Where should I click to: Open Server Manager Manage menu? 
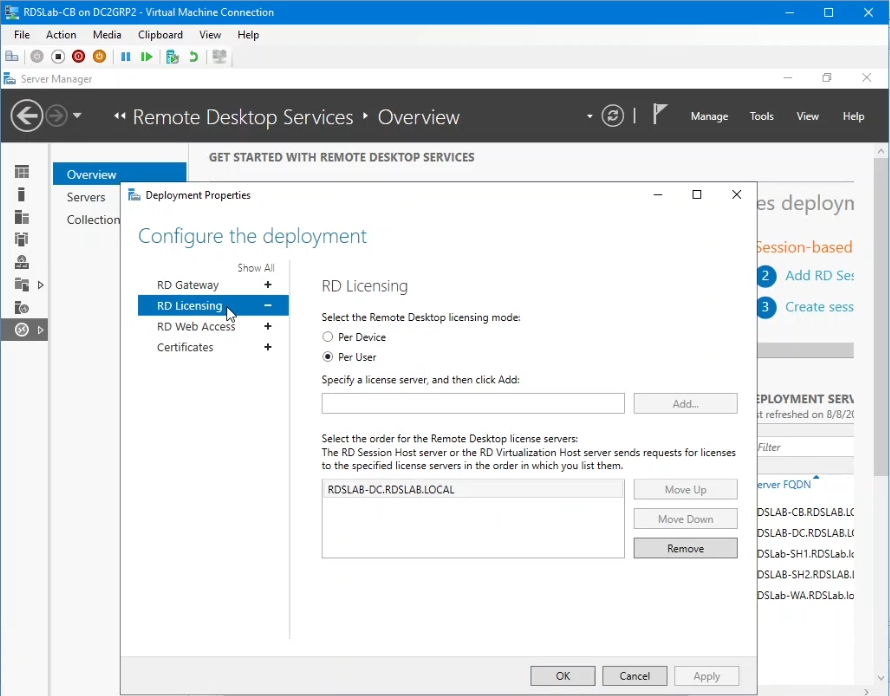(x=710, y=116)
